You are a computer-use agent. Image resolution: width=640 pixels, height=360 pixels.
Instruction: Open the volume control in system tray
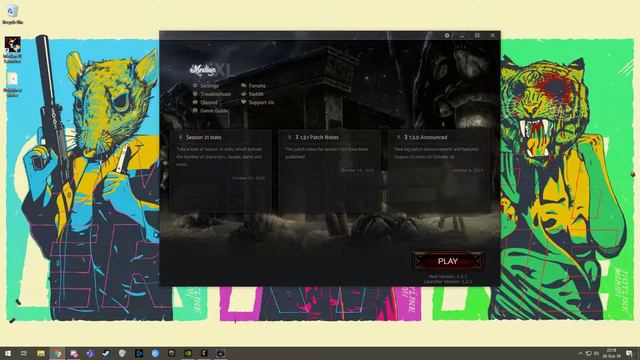pyautogui.click(x=596, y=353)
